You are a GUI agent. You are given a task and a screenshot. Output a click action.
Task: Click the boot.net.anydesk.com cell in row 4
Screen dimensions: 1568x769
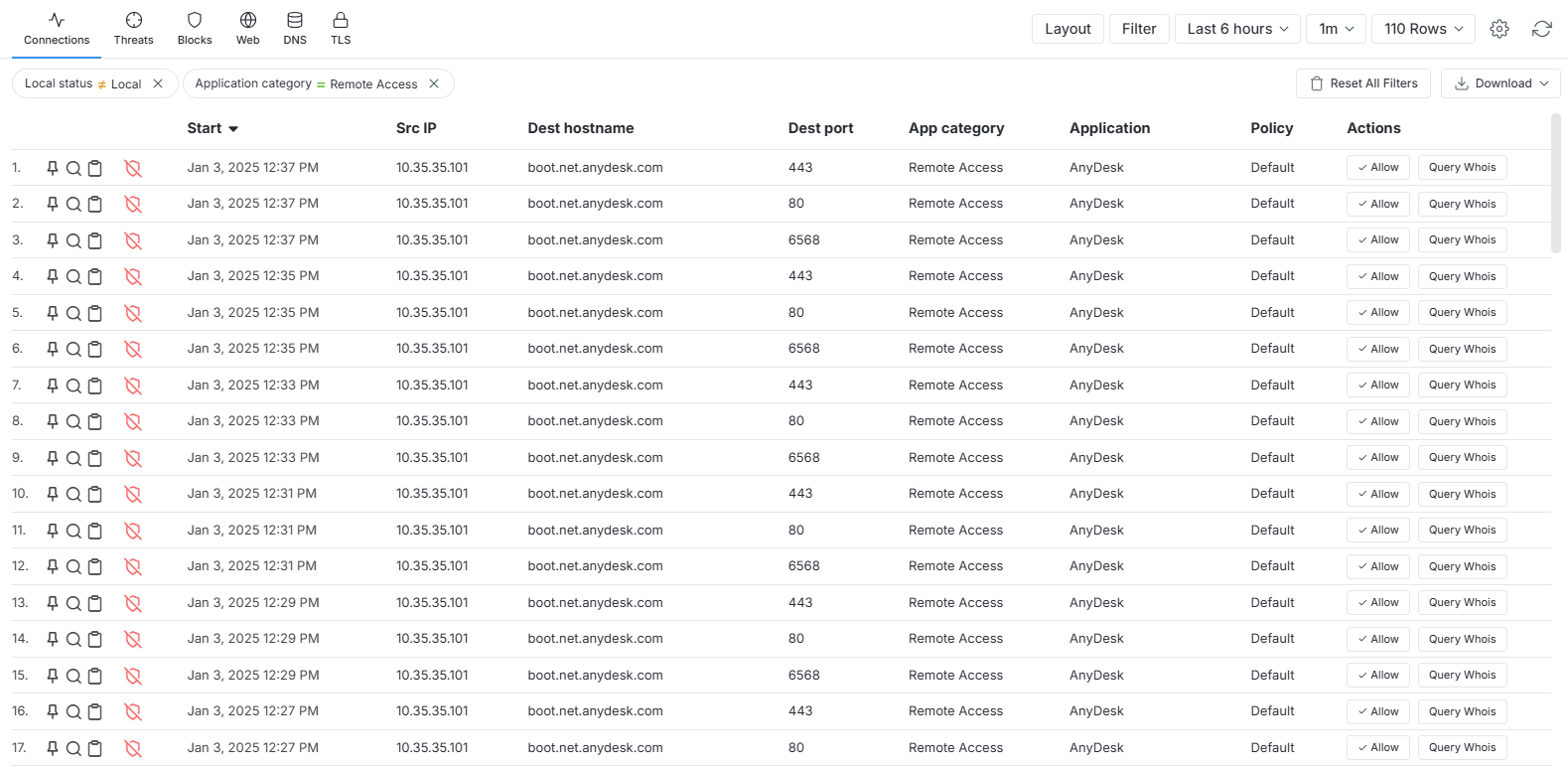click(595, 275)
